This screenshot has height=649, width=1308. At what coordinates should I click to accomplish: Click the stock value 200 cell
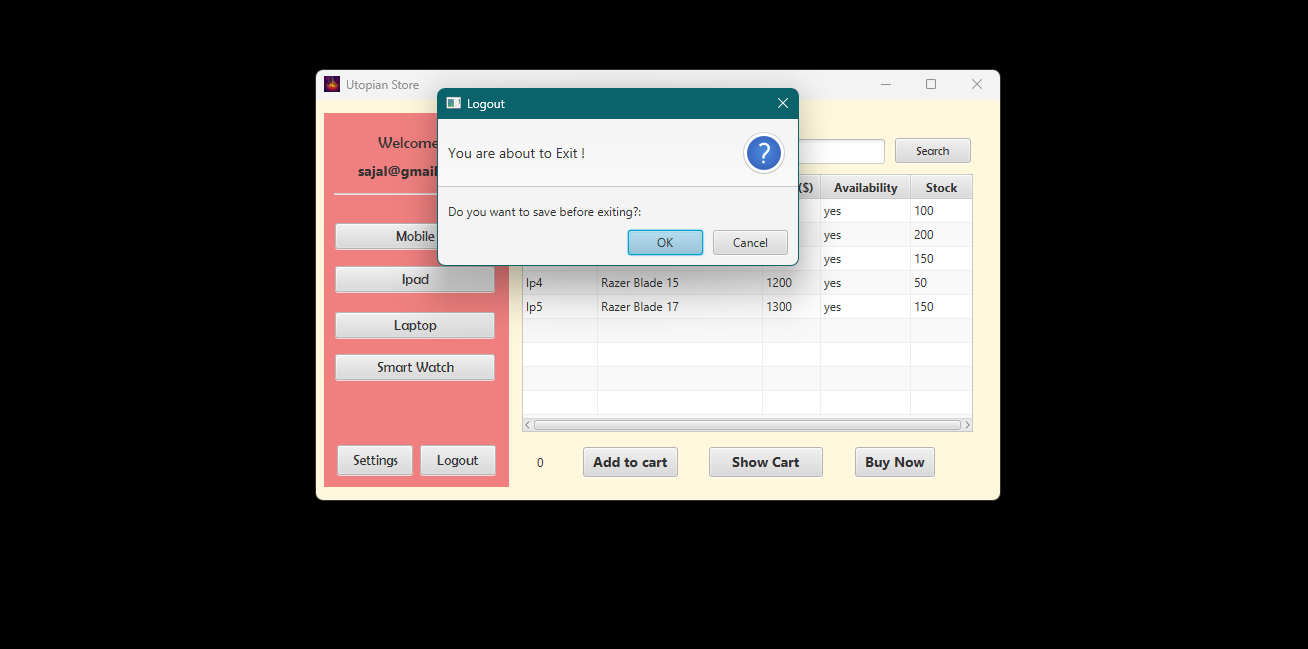point(941,235)
